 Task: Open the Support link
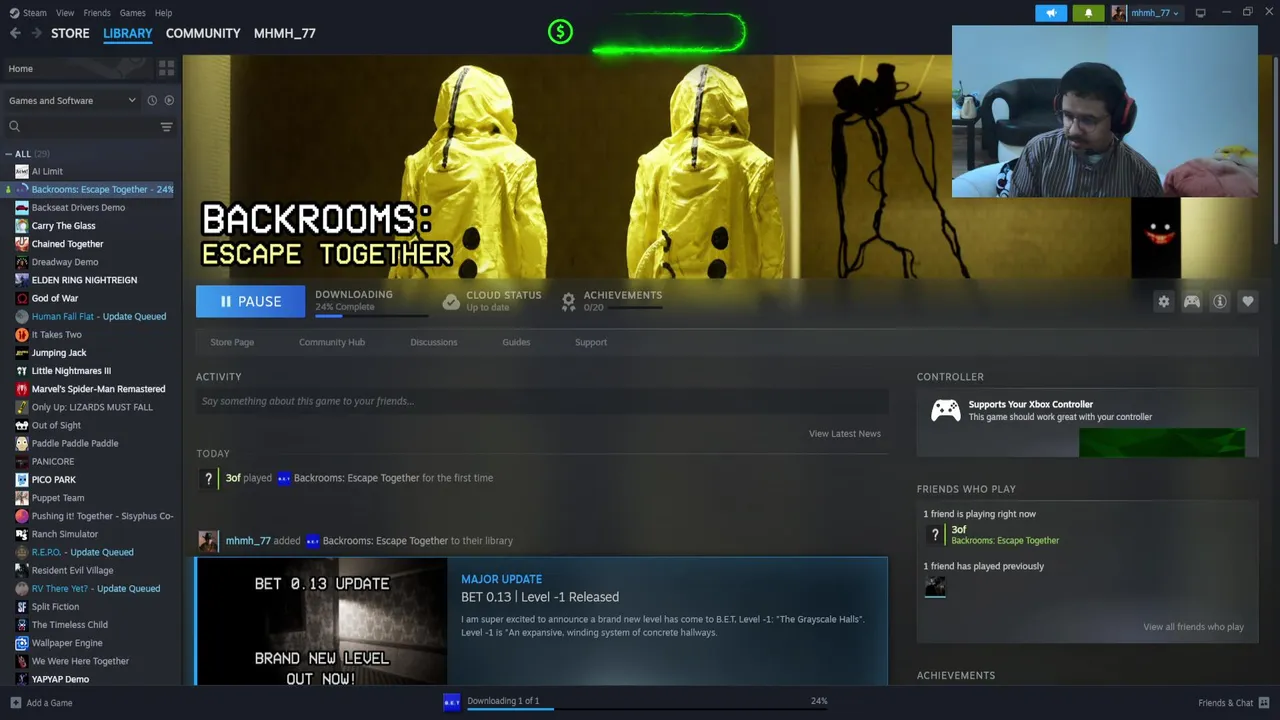click(591, 342)
